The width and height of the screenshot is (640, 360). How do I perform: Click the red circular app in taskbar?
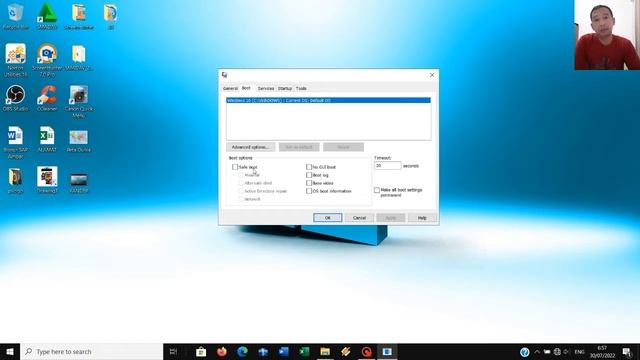point(367,351)
